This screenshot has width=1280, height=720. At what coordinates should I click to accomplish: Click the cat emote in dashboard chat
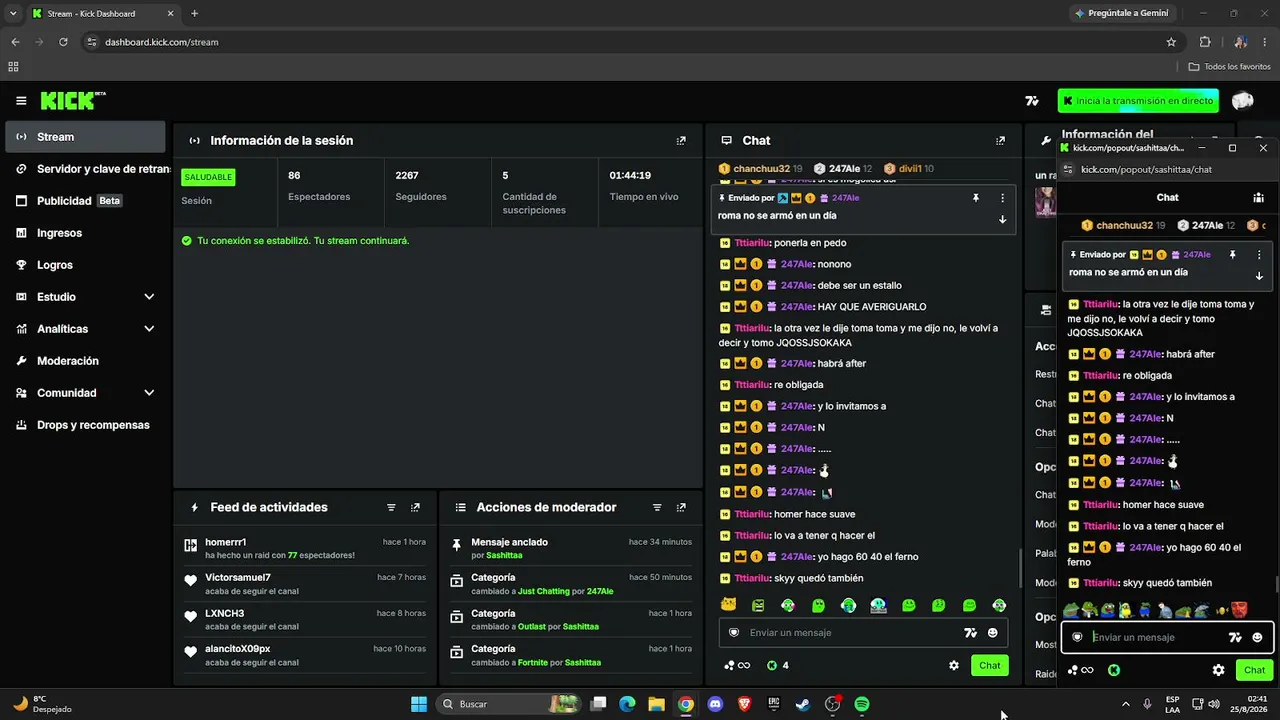click(x=729, y=605)
